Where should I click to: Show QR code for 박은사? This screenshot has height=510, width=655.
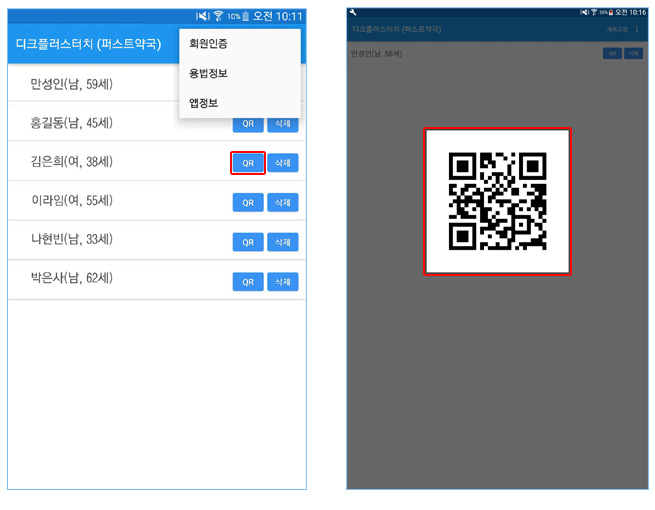pos(248,282)
